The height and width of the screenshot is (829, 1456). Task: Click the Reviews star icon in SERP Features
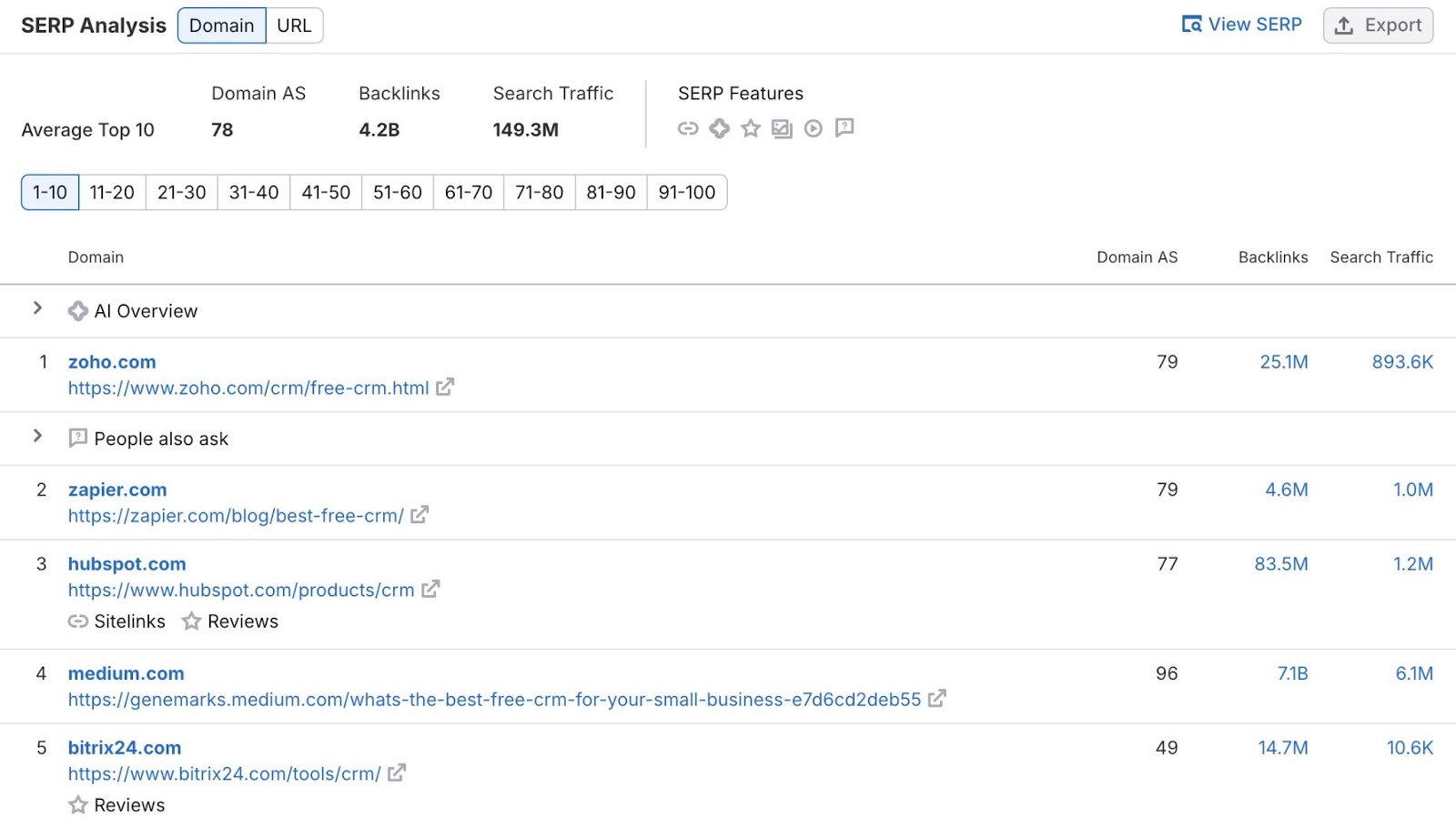[750, 128]
